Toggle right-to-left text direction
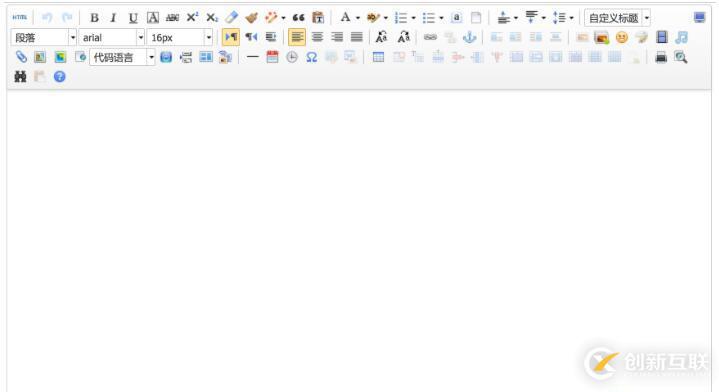Viewport: 719px width, 392px height. pyautogui.click(x=251, y=37)
